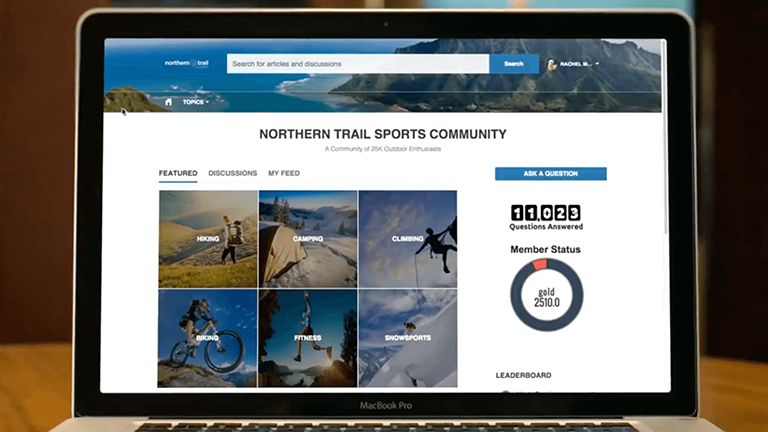Click the gold Member Status donut chart

pos(546,295)
